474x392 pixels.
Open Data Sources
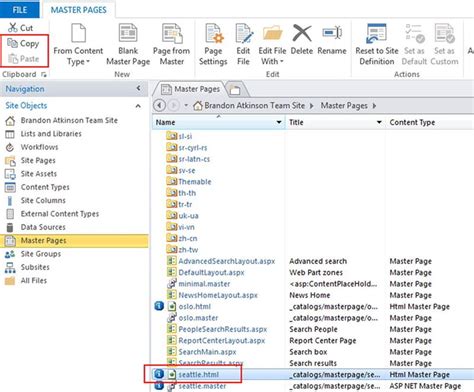click(43, 227)
